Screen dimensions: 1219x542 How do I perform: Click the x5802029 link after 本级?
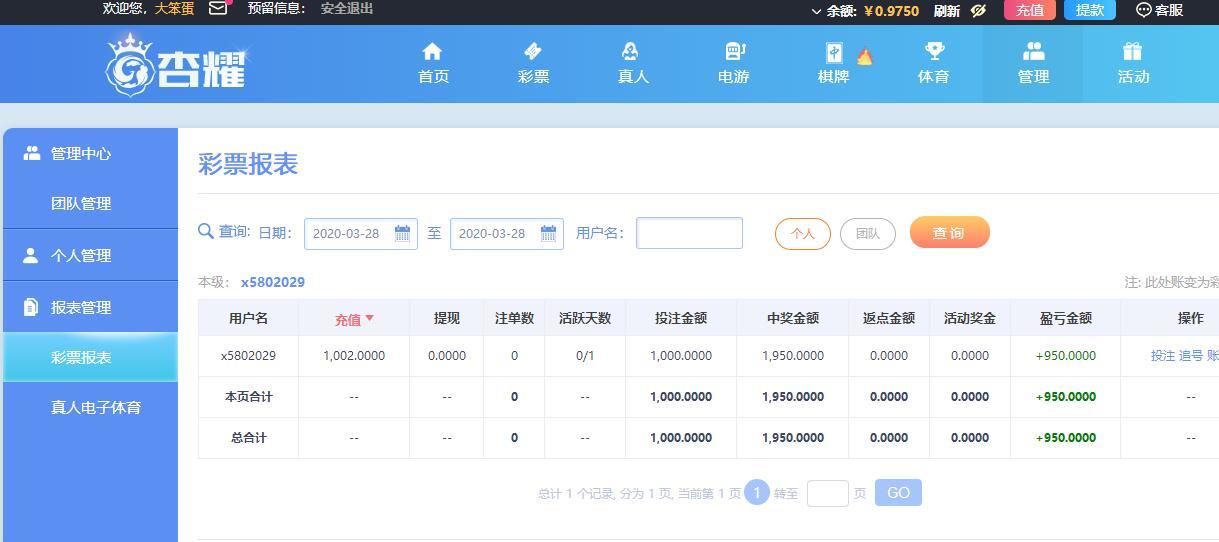pyautogui.click(x=273, y=282)
